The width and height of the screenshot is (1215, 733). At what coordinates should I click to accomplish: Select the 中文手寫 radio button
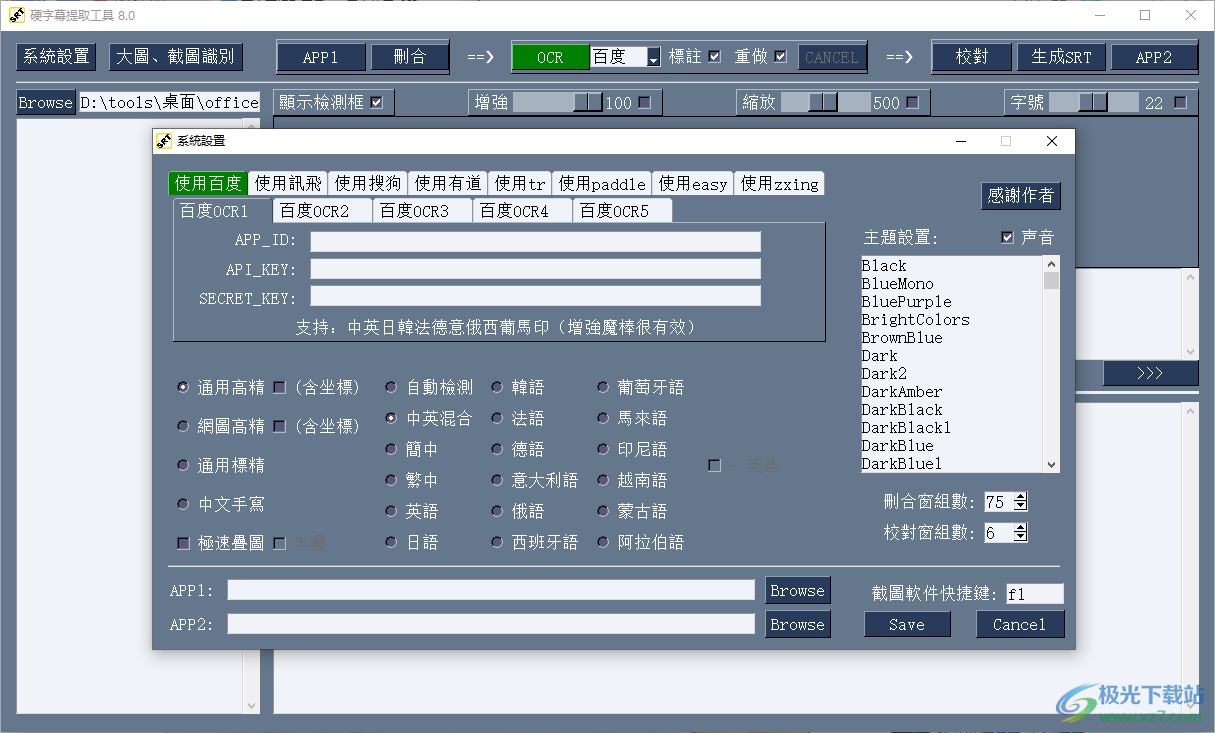(x=182, y=504)
